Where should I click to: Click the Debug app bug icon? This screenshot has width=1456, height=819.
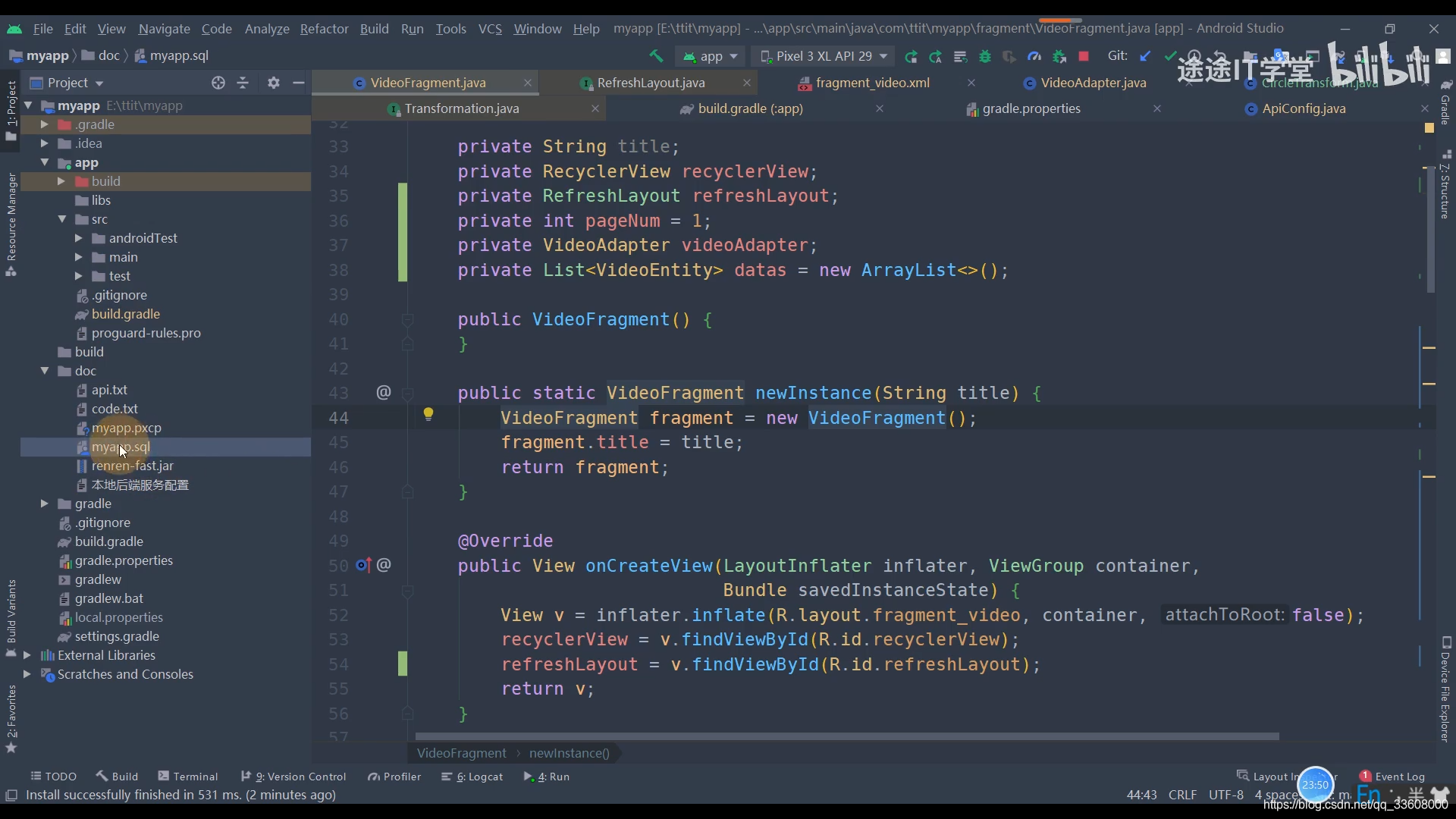985,56
